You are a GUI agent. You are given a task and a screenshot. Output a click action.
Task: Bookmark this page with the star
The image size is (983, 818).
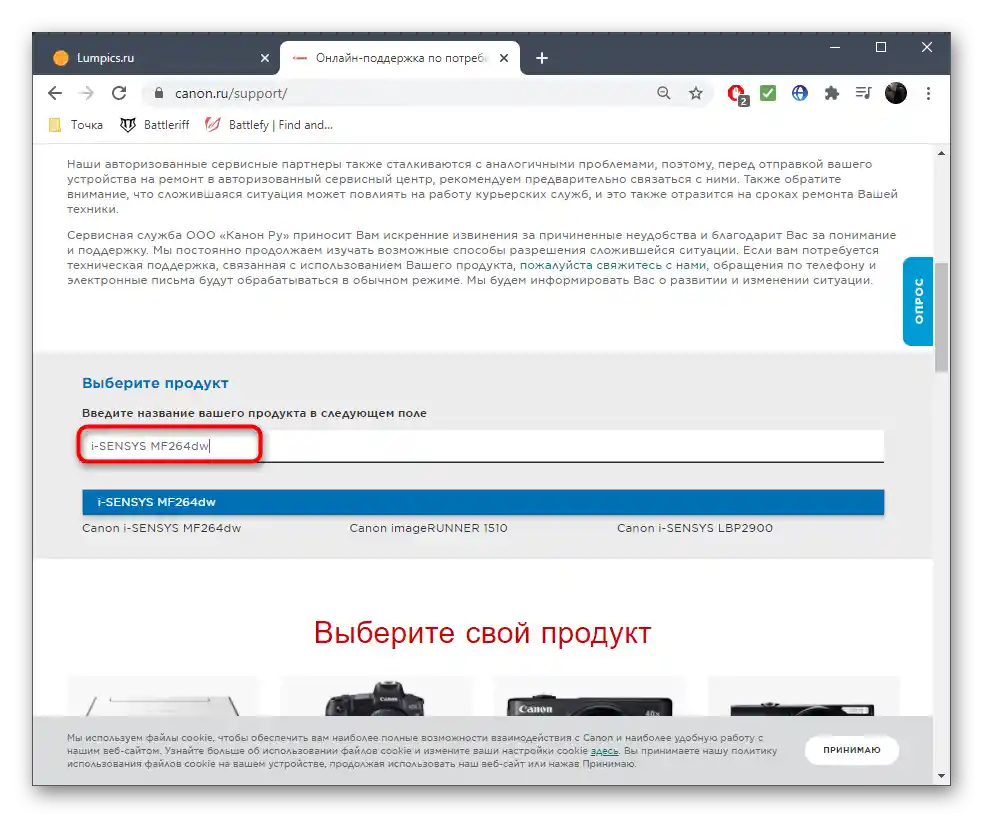(x=696, y=93)
